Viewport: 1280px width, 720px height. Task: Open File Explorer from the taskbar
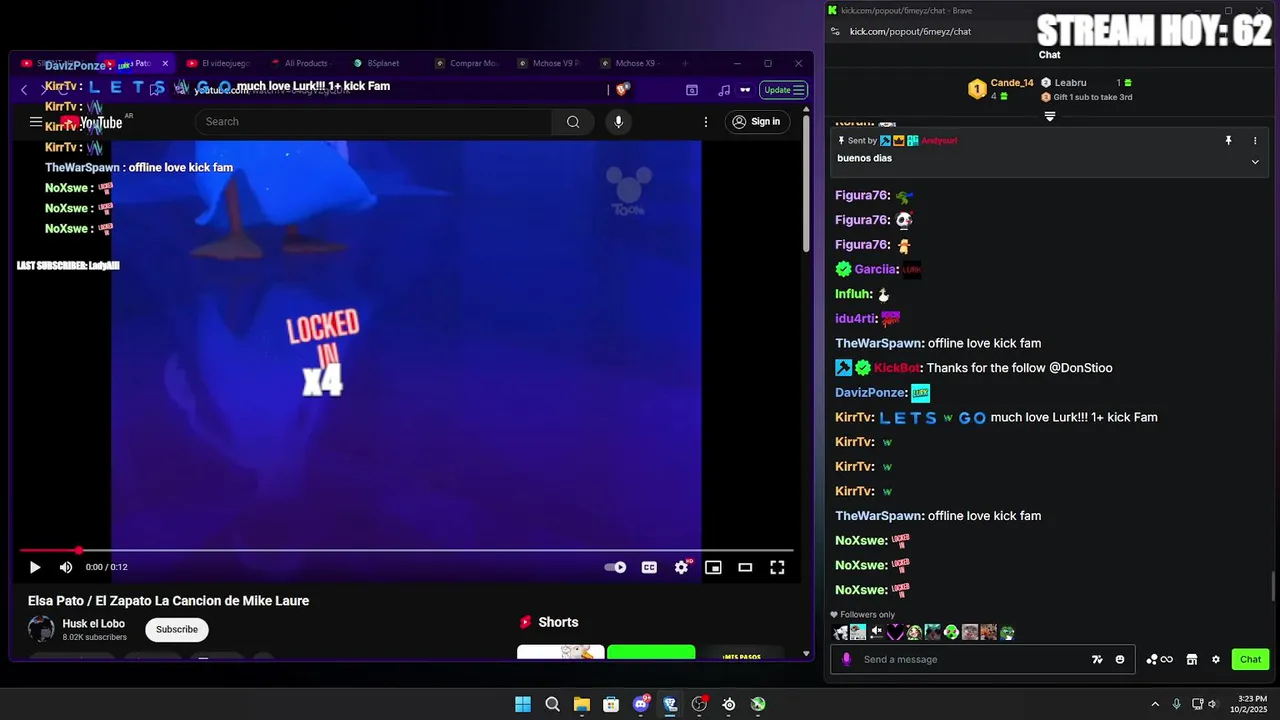coord(582,704)
